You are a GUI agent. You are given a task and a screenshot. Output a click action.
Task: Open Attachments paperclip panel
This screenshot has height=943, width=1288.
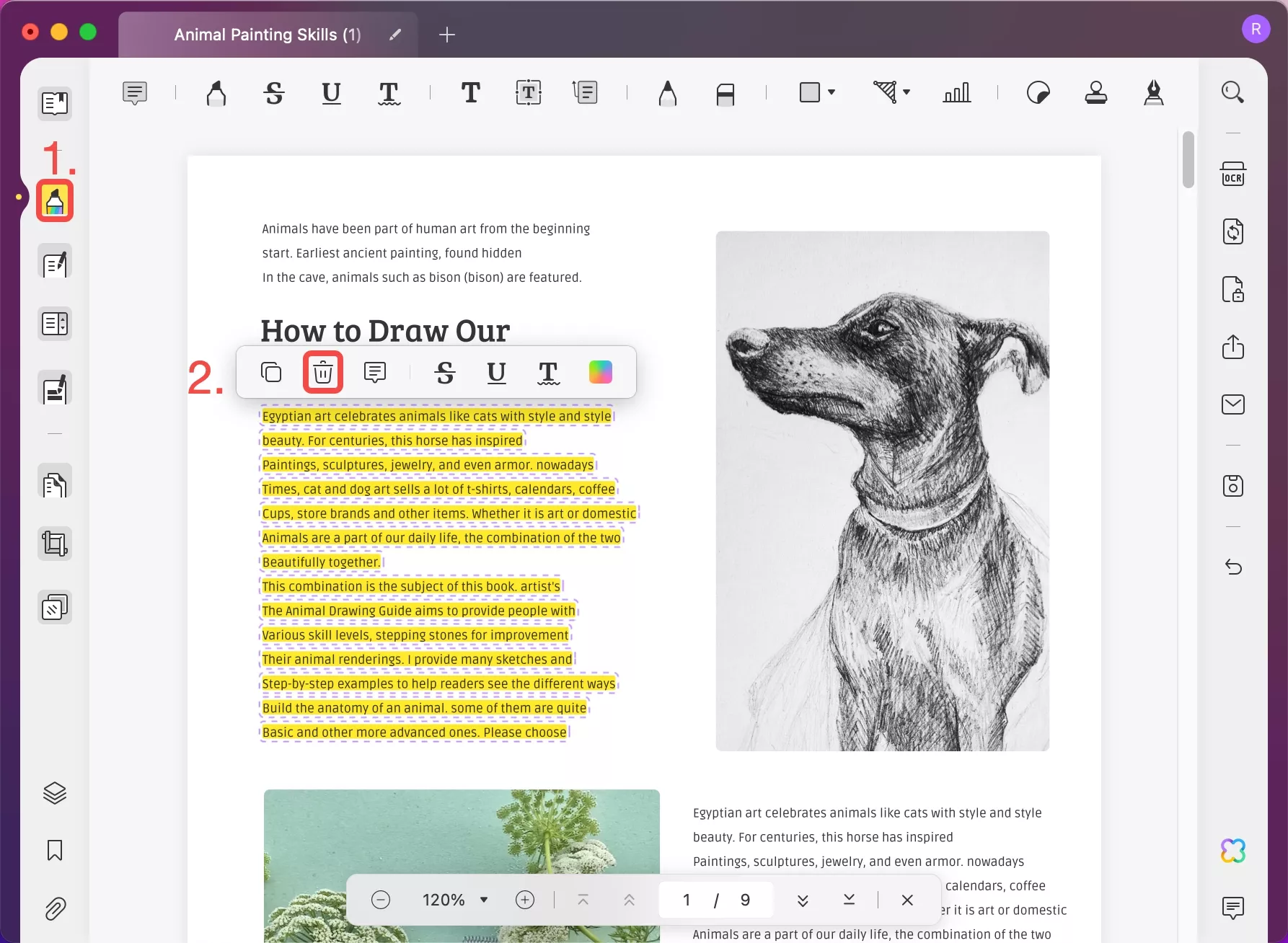(x=55, y=909)
